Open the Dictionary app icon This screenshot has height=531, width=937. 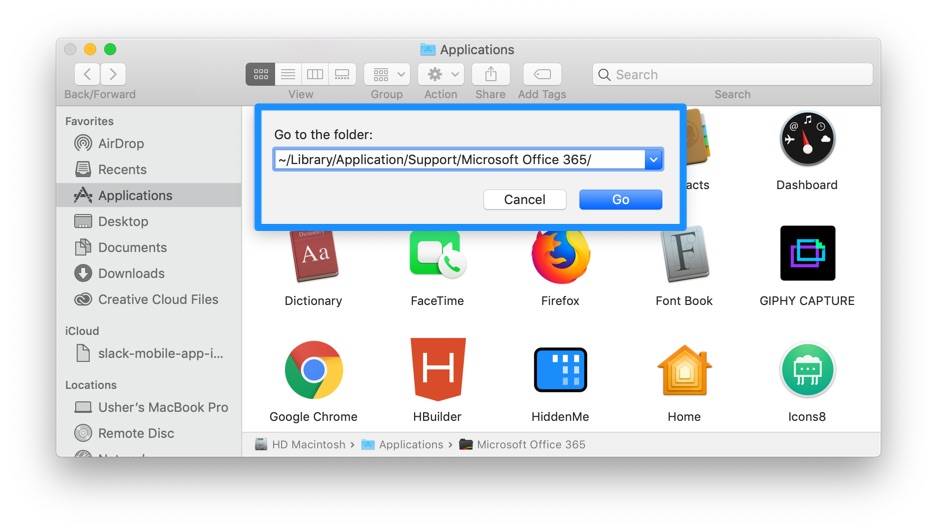313,257
